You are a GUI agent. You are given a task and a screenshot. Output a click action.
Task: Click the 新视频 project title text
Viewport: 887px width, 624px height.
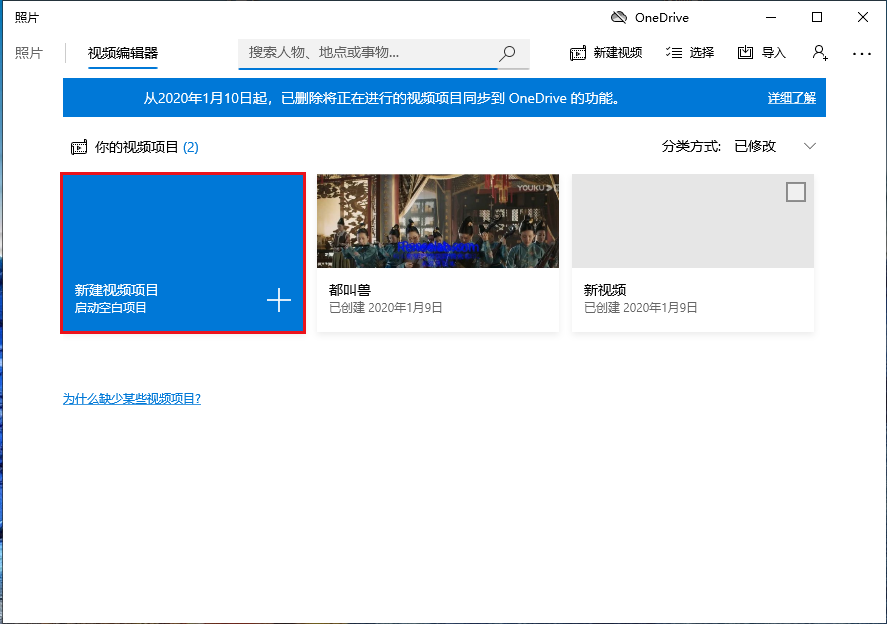[605, 290]
